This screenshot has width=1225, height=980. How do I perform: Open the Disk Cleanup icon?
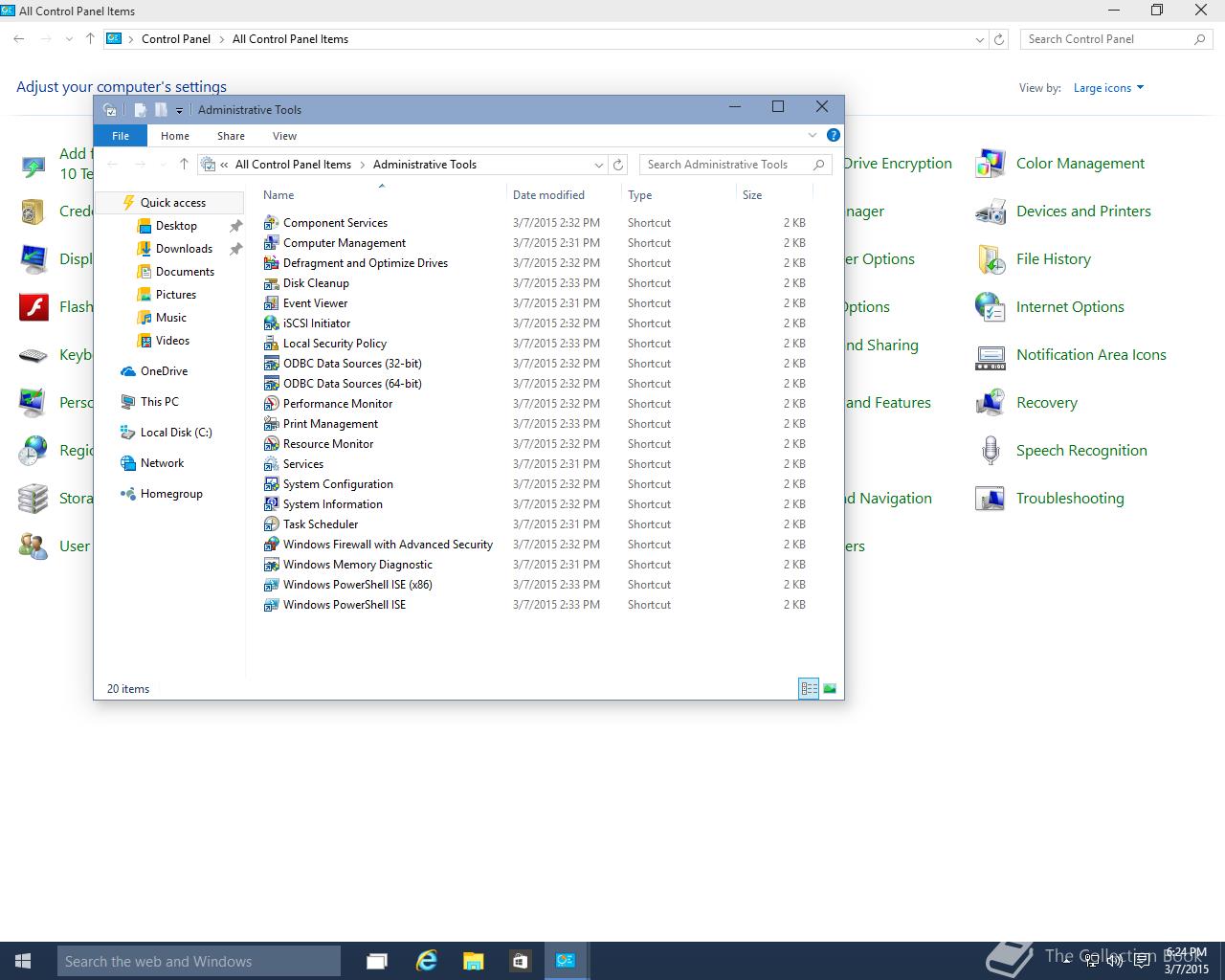click(272, 282)
